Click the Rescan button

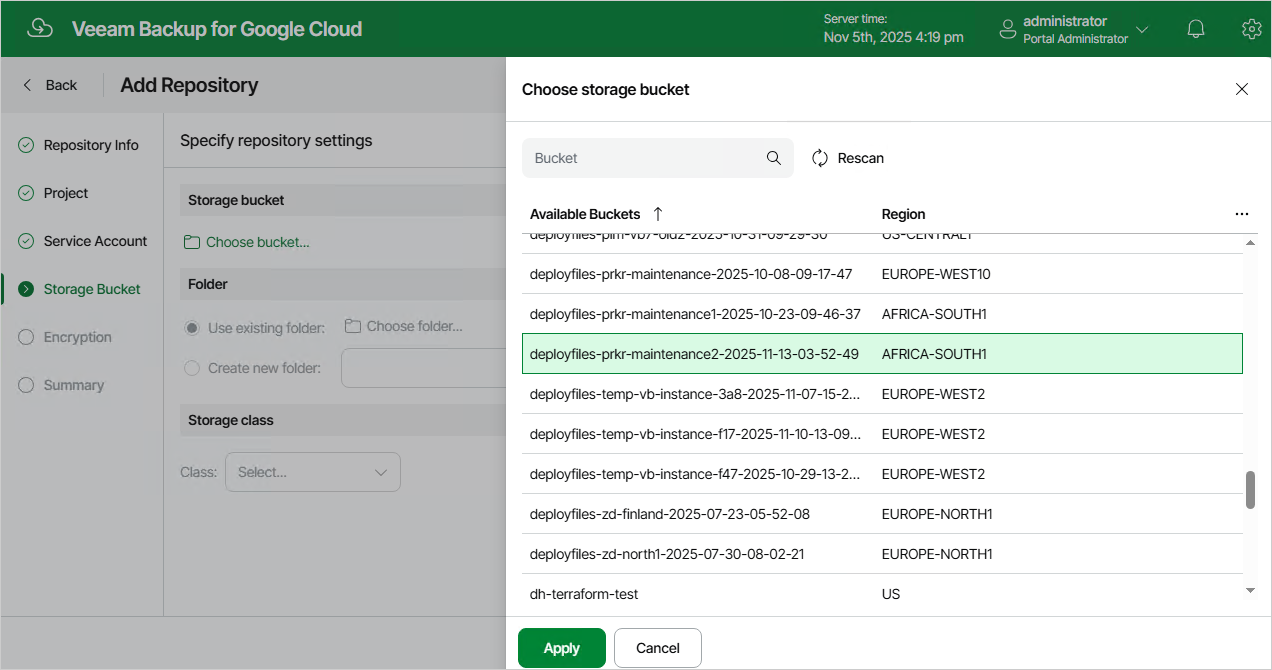pyautogui.click(x=848, y=158)
